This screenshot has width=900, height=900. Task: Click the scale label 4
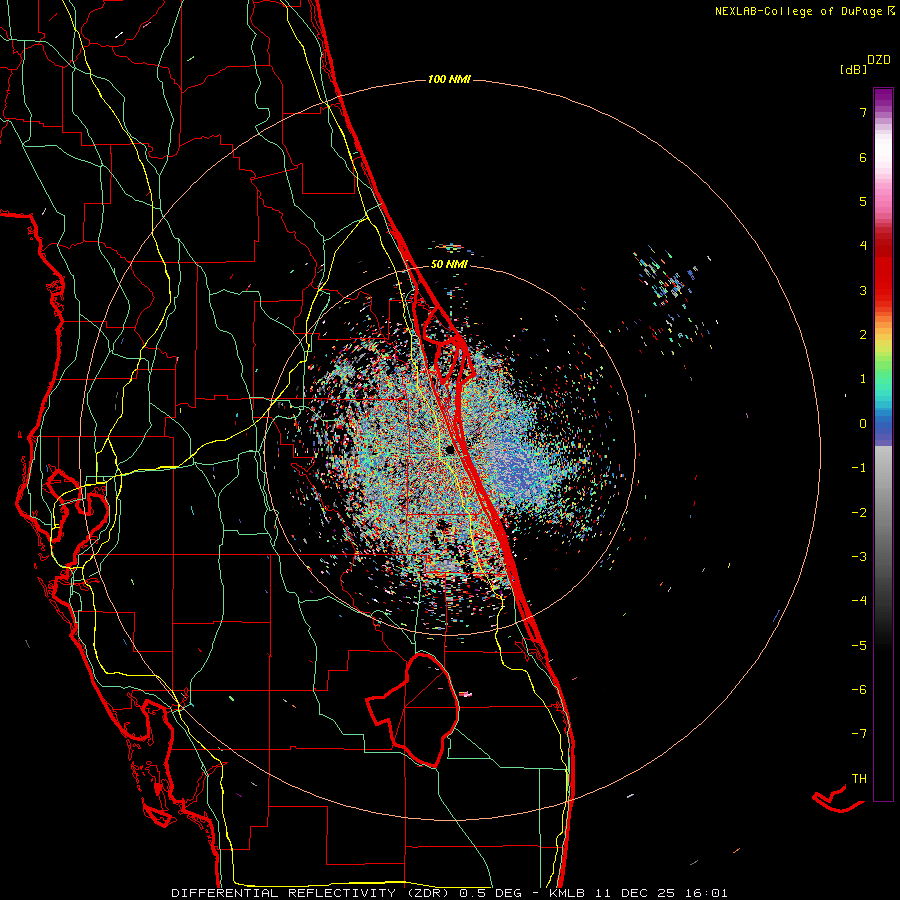tap(863, 246)
